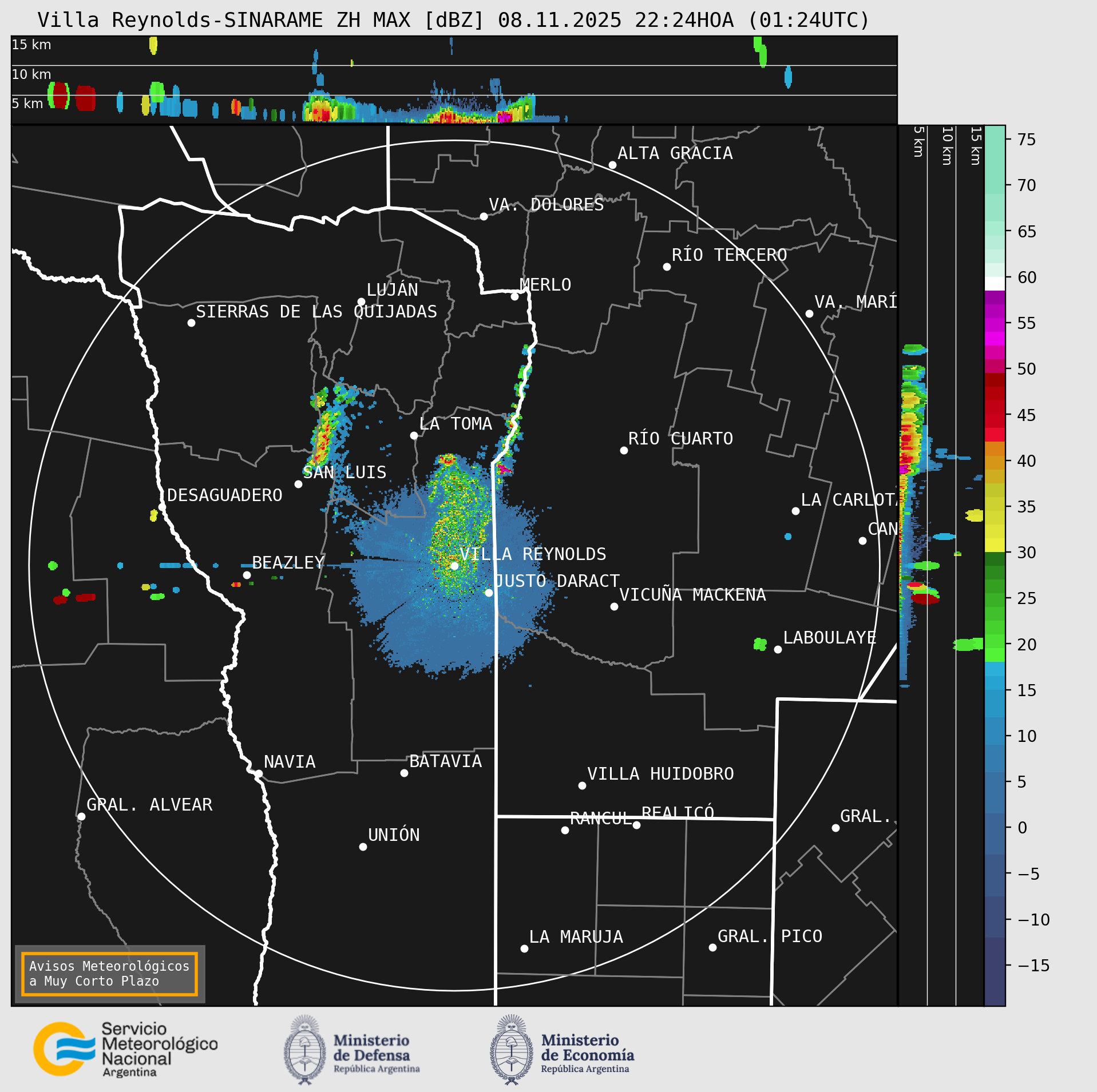This screenshot has height=1092, width=1097.
Task: Click the La Toma city marker
Action: 414,435
